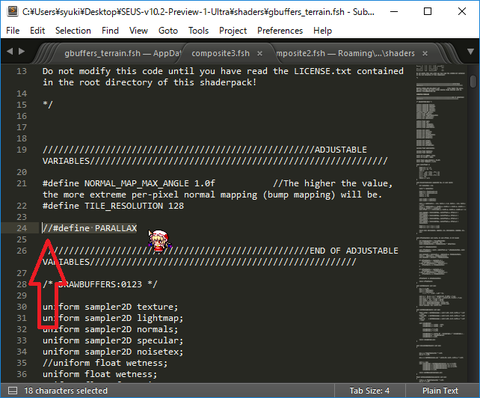Click the uniform sampler2D texture line
Image resolution: width=480 pixels, height=398 pixels.
(110, 307)
